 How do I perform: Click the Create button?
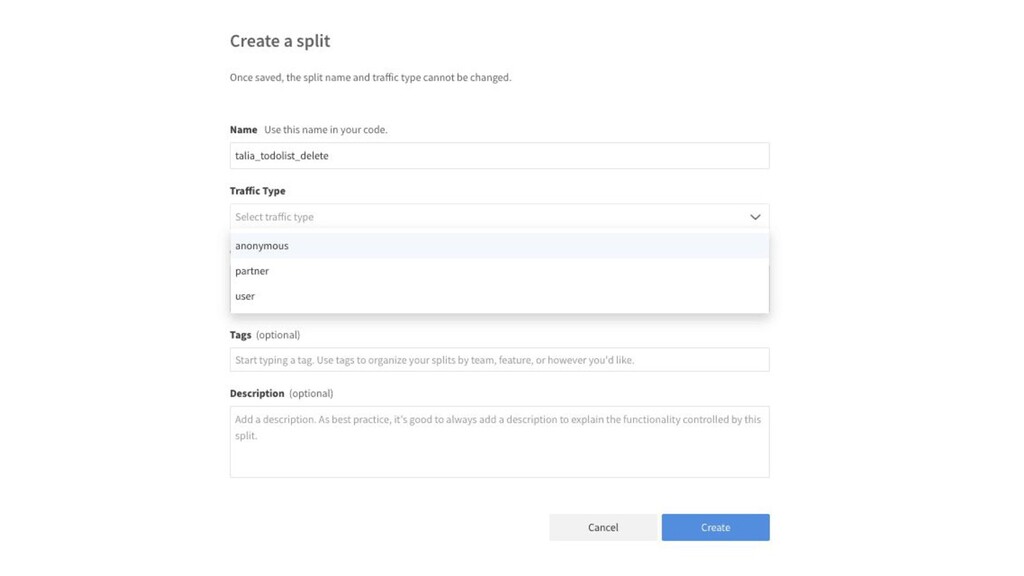pos(715,527)
